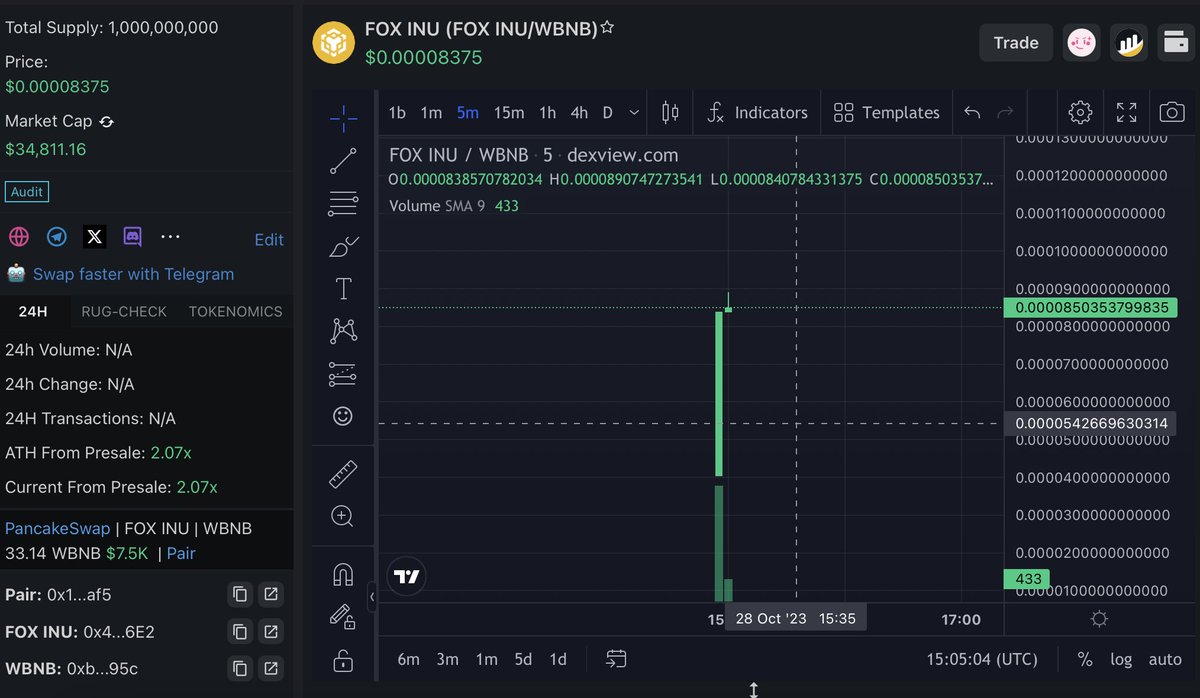The height and width of the screenshot is (698, 1200).
Task: Switch to the RUG-CHECK tab
Action: click(x=124, y=312)
